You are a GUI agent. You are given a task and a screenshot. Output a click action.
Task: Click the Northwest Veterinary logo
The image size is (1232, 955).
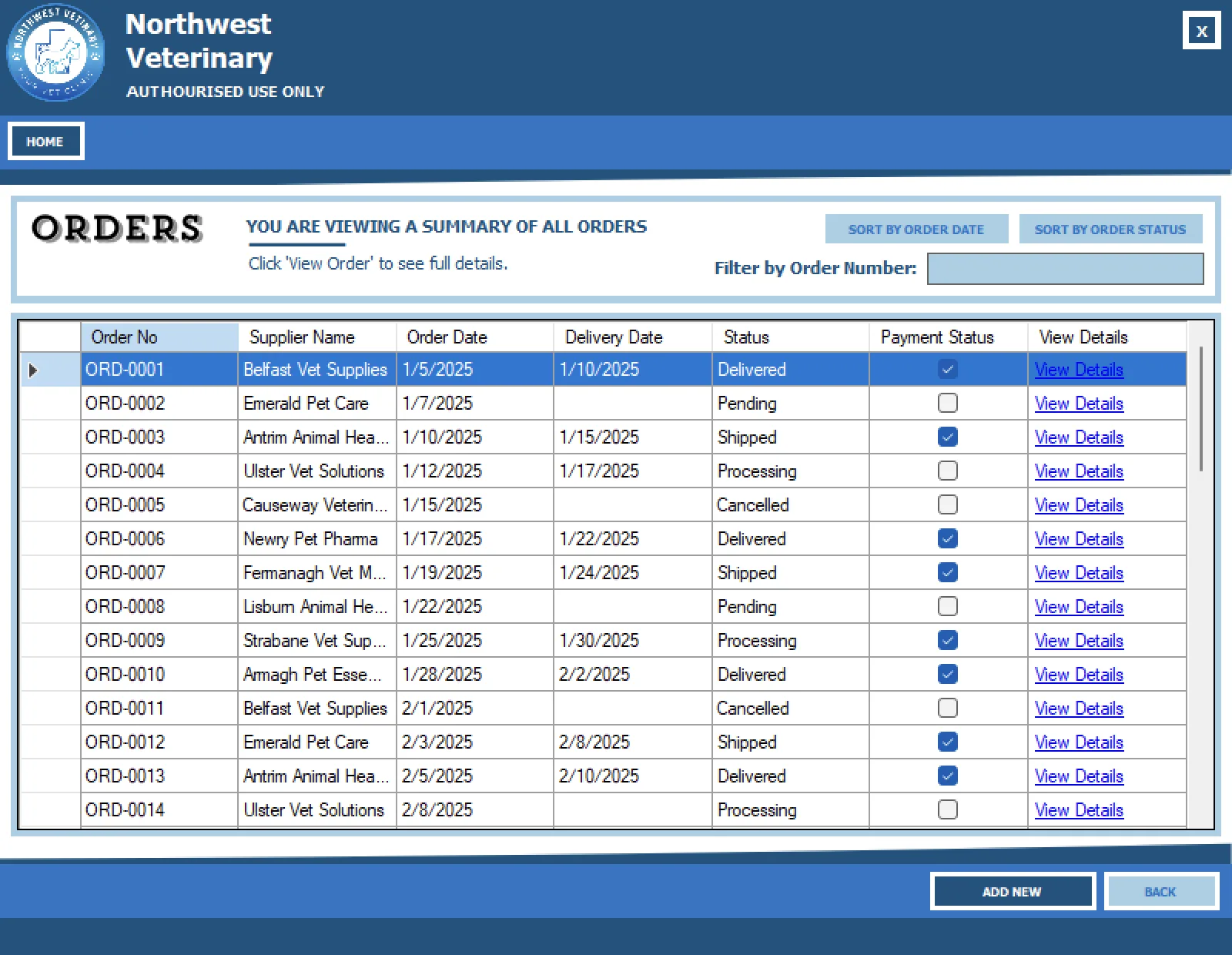[55, 52]
